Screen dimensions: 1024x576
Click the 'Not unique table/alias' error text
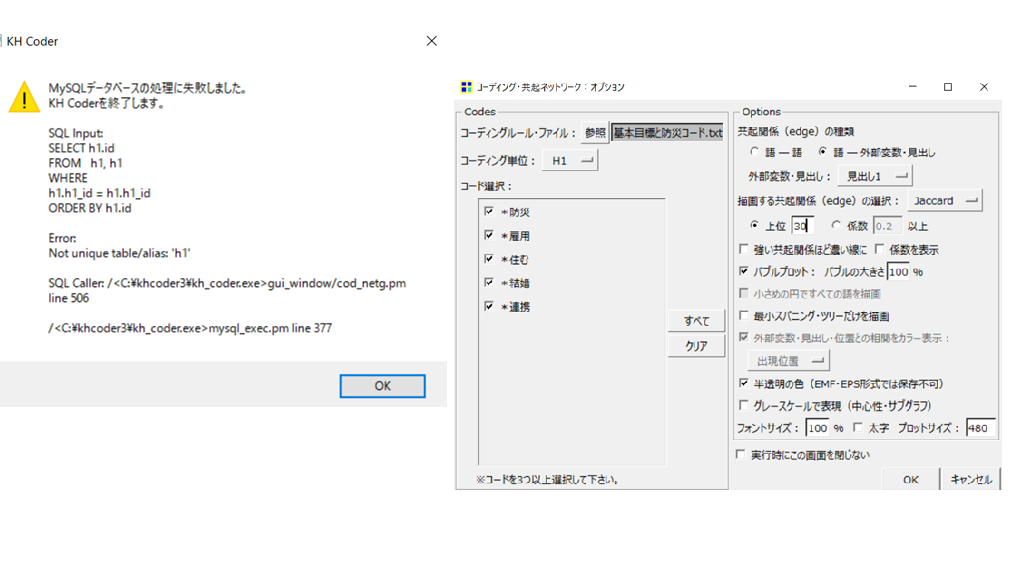point(119,253)
